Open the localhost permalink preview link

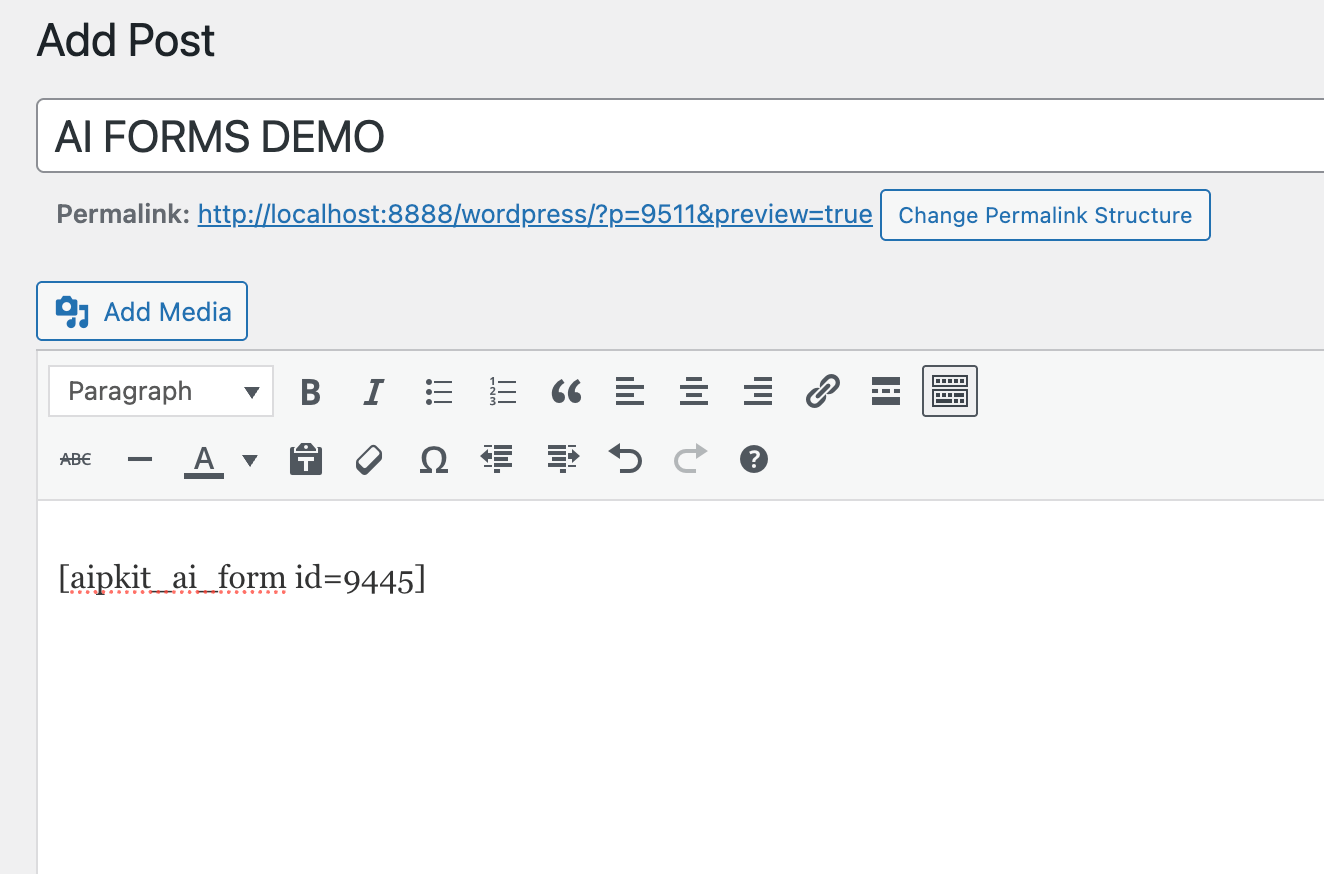[535, 215]
